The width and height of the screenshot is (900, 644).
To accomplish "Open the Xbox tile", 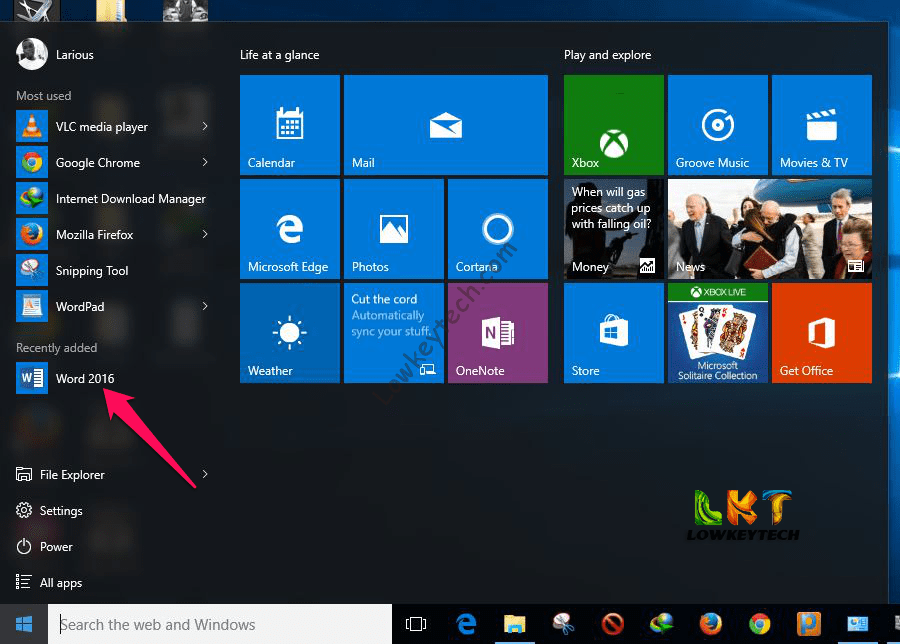I will [614, 125].
